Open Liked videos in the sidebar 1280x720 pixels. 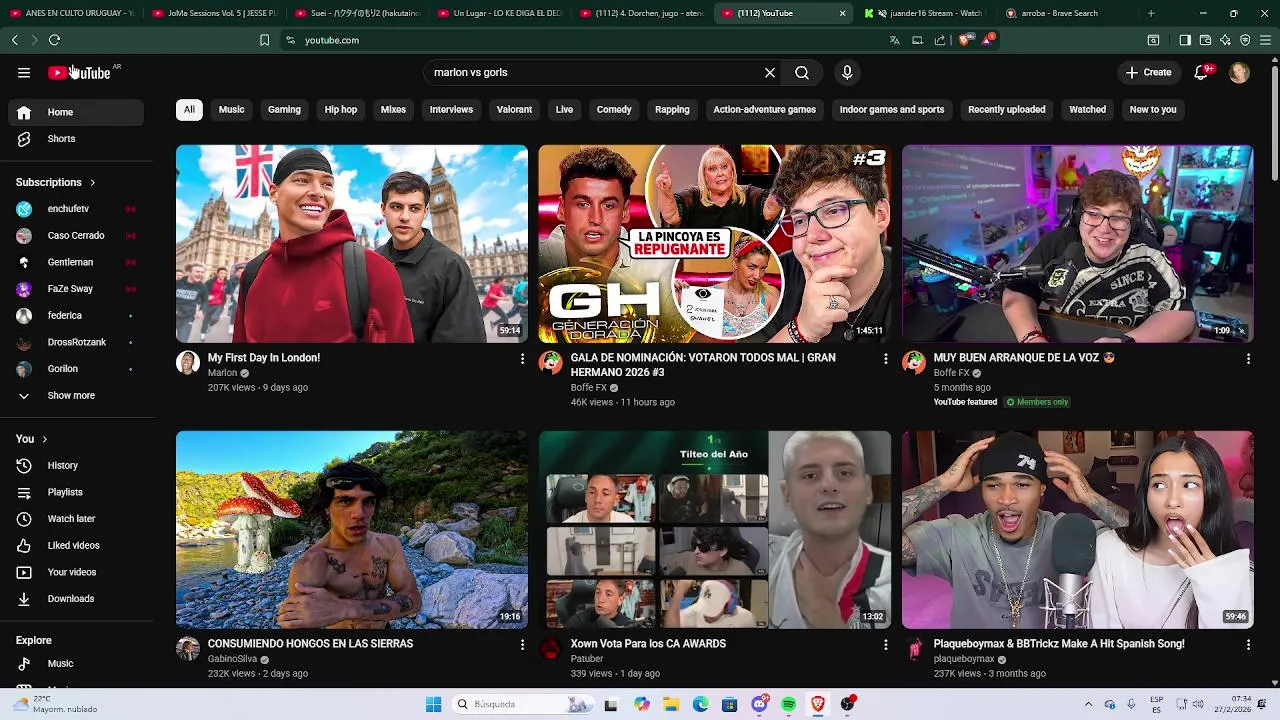tap(76, 546)
